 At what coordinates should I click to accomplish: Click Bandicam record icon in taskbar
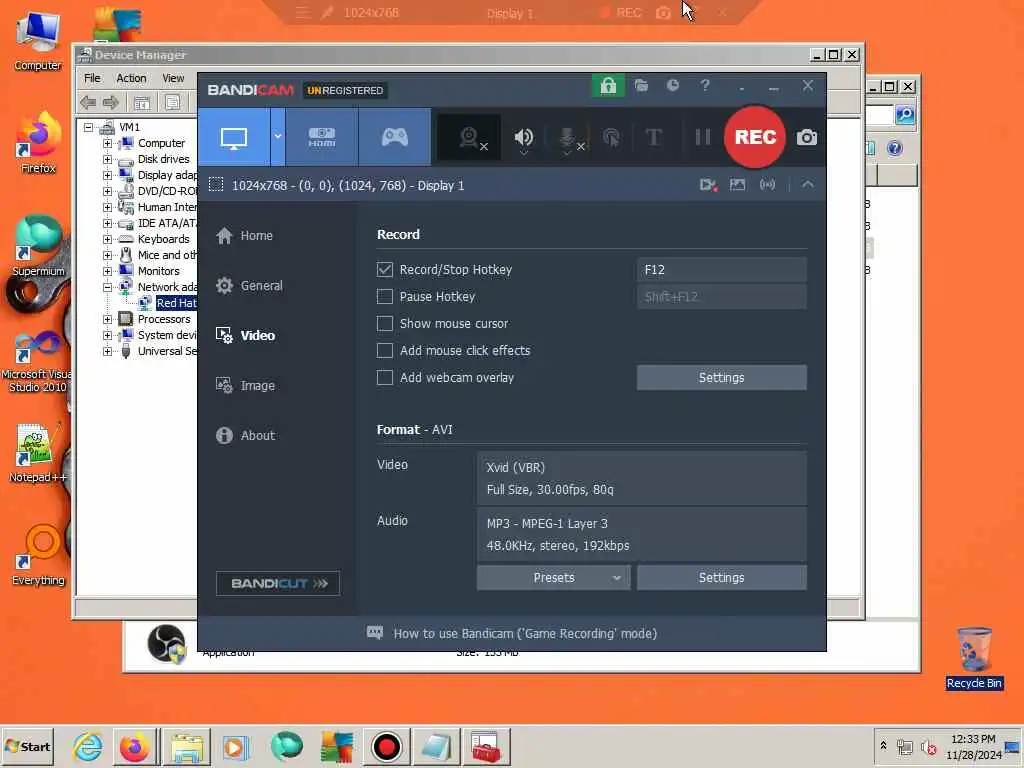[x=386, y=747]
